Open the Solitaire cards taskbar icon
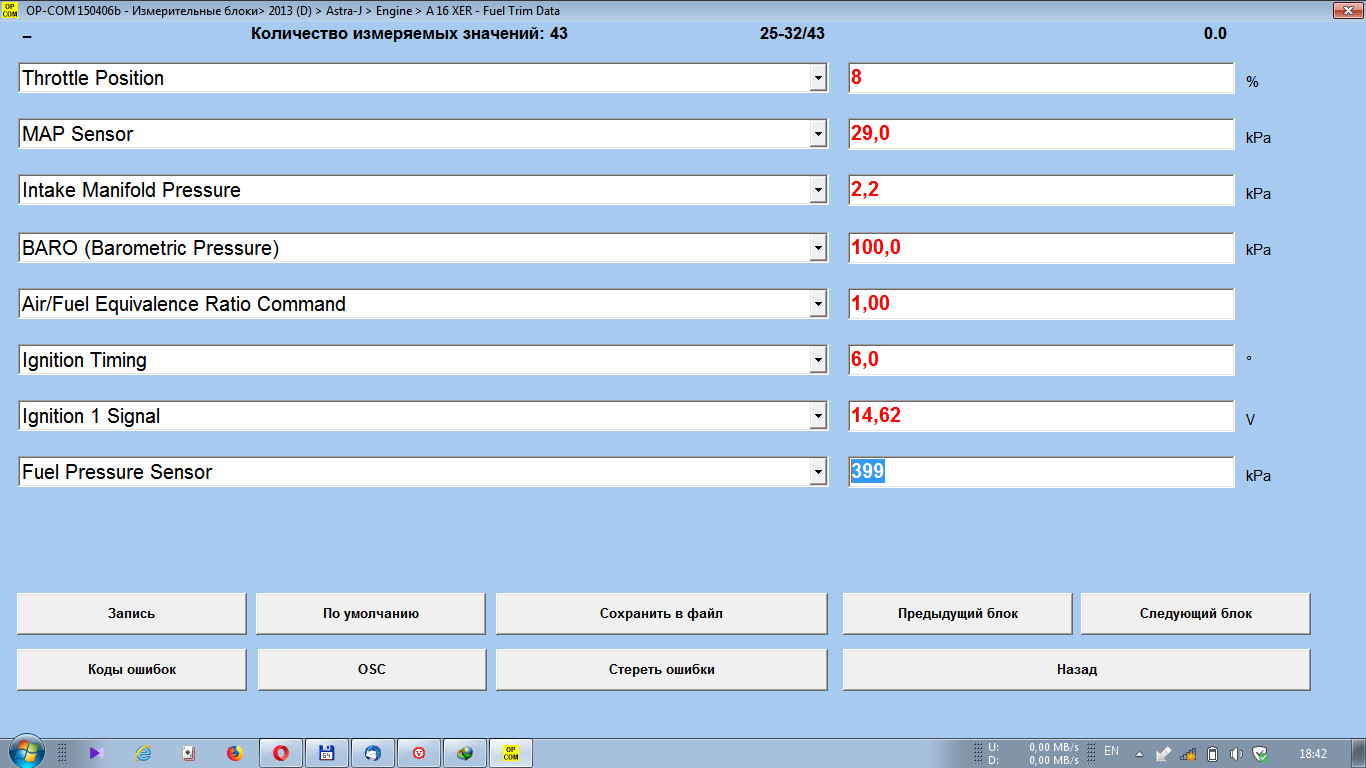 (x=188, y=753)
